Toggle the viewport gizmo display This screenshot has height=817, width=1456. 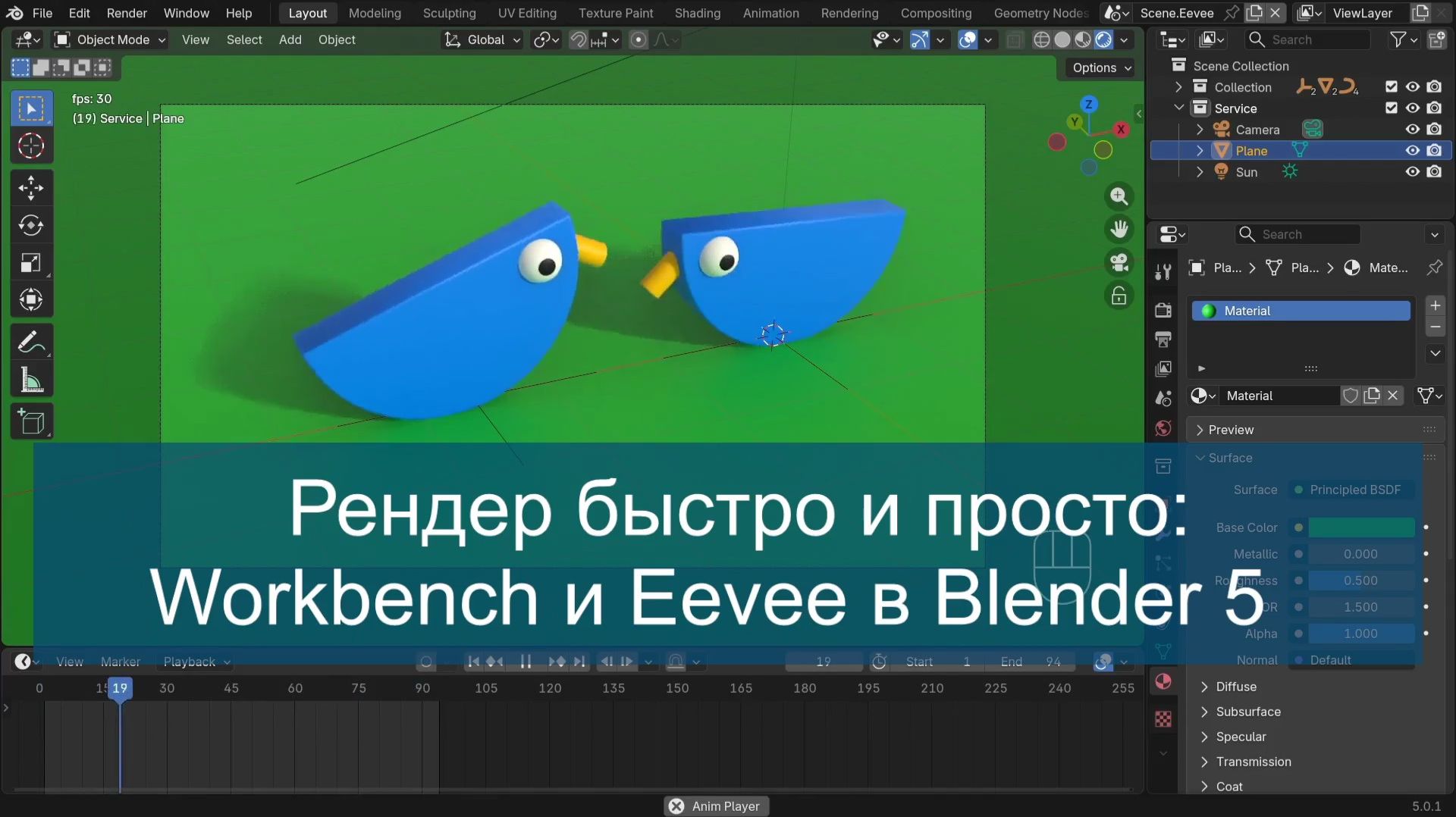[x=919, y=40]
